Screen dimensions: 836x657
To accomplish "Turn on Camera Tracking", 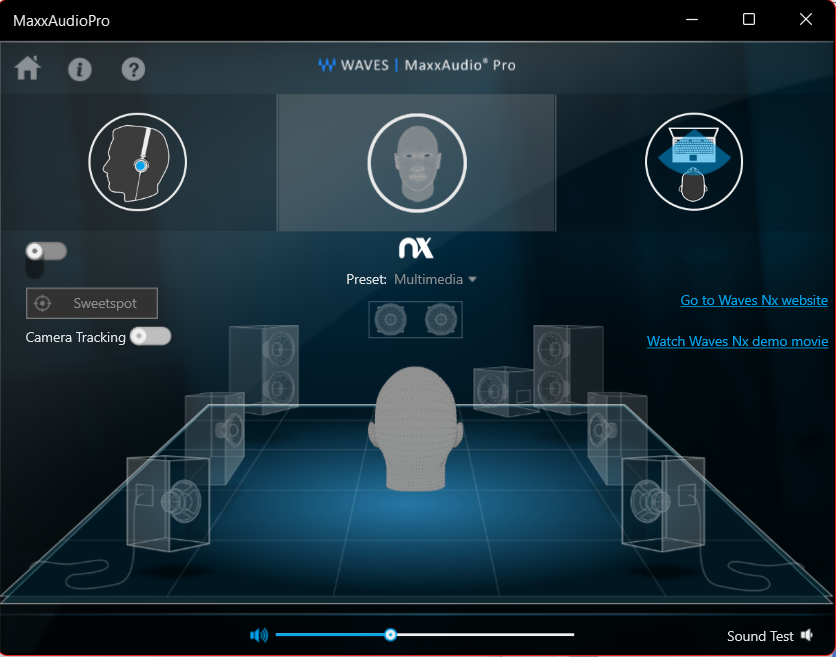I will pos(150,337).
